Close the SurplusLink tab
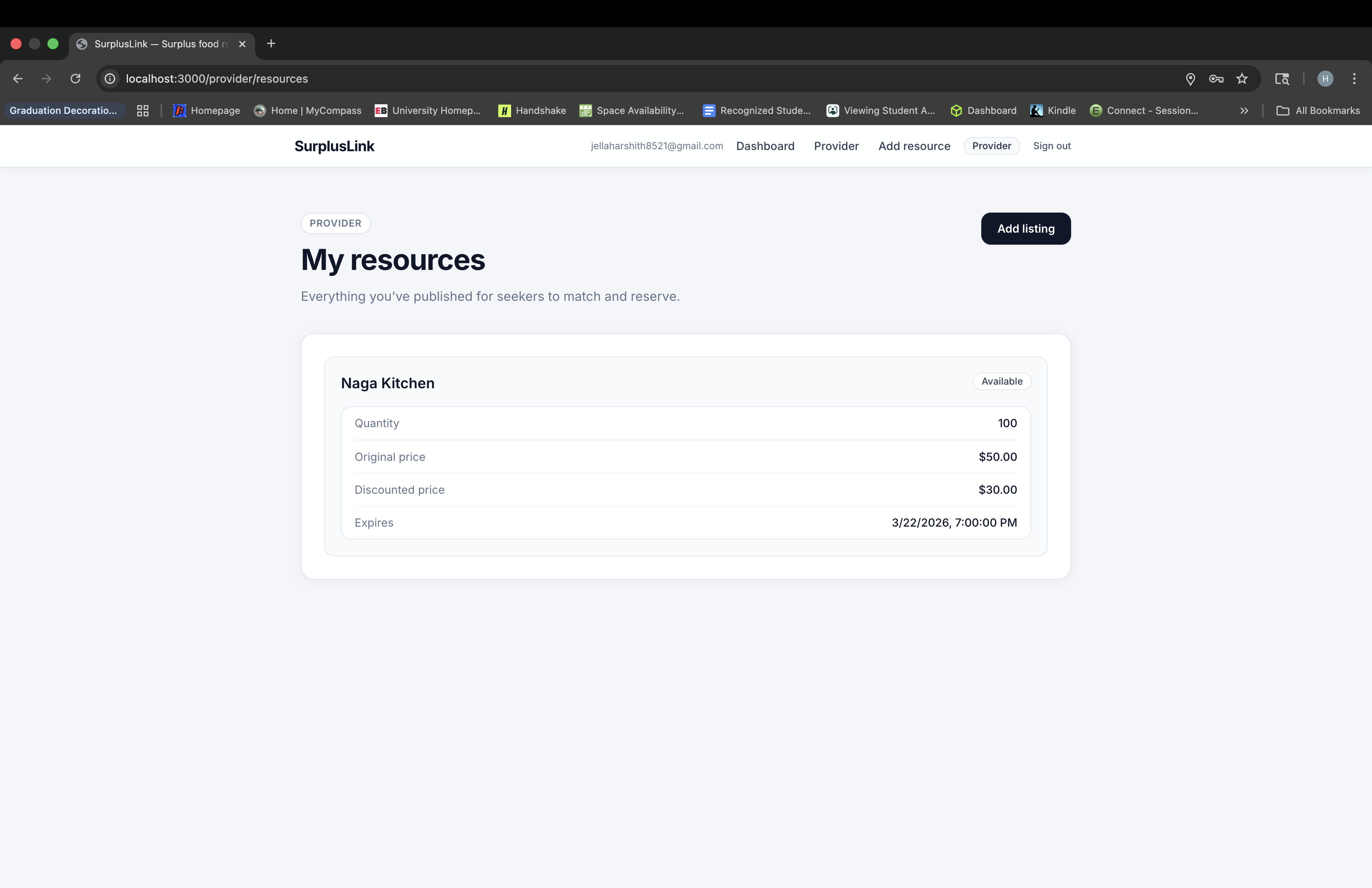 coord(242,44)
